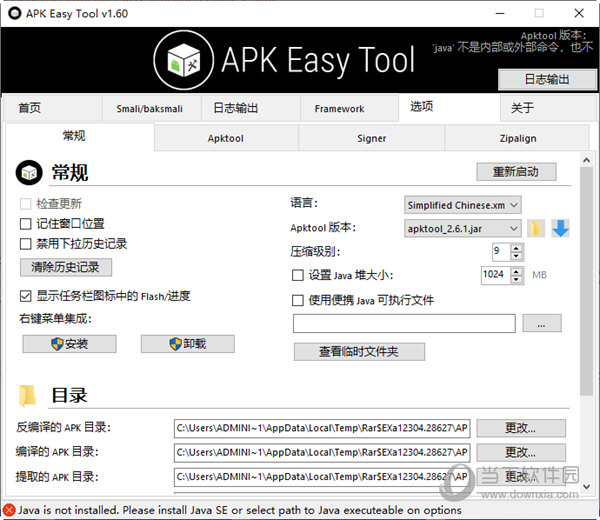This screenshot has width=600, height=520.
Task: Toggle the 检查更新 checkbox
Action: pyautogui.click(x=25, y=204)
